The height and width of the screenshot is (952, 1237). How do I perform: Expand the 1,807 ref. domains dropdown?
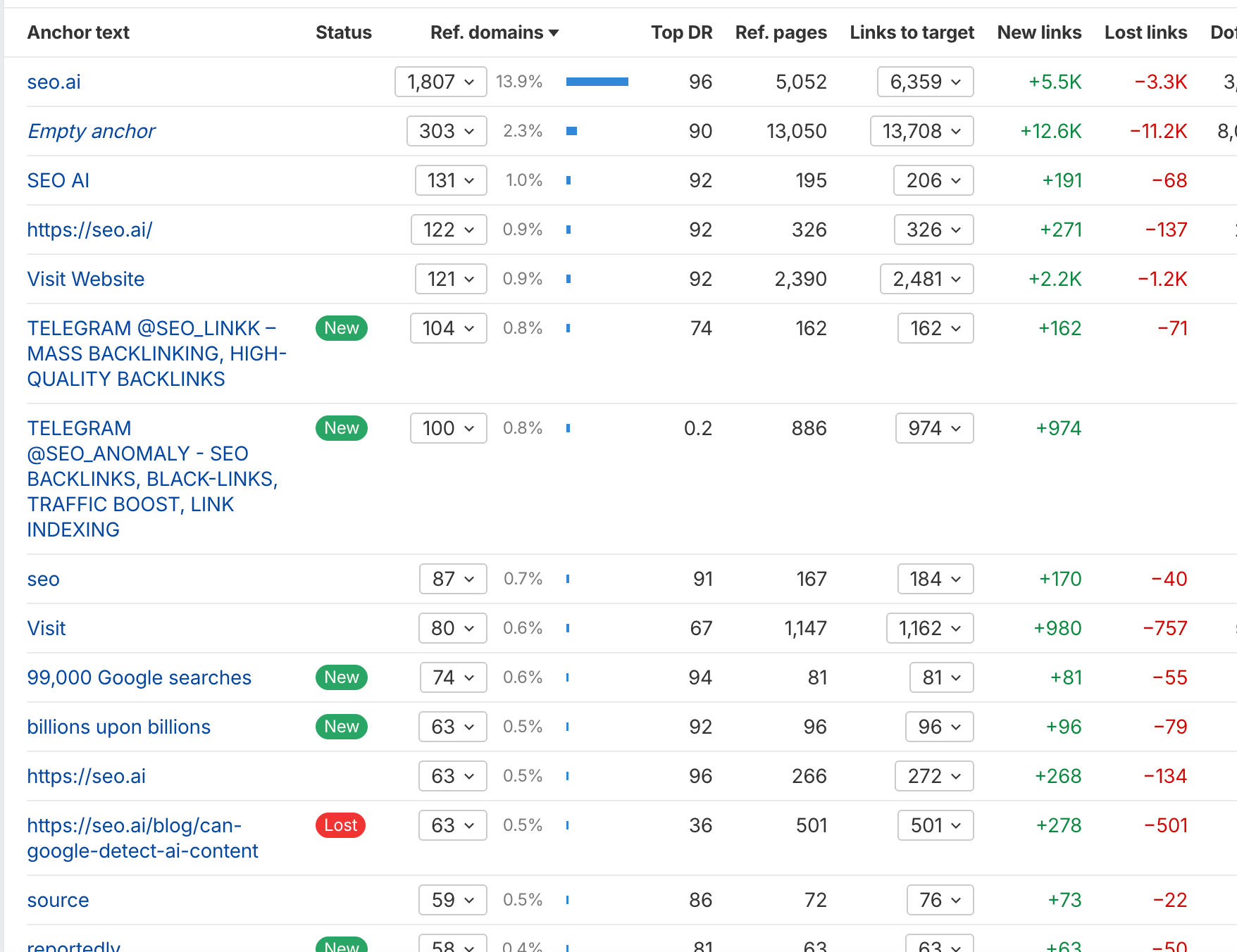coord(440,82)
